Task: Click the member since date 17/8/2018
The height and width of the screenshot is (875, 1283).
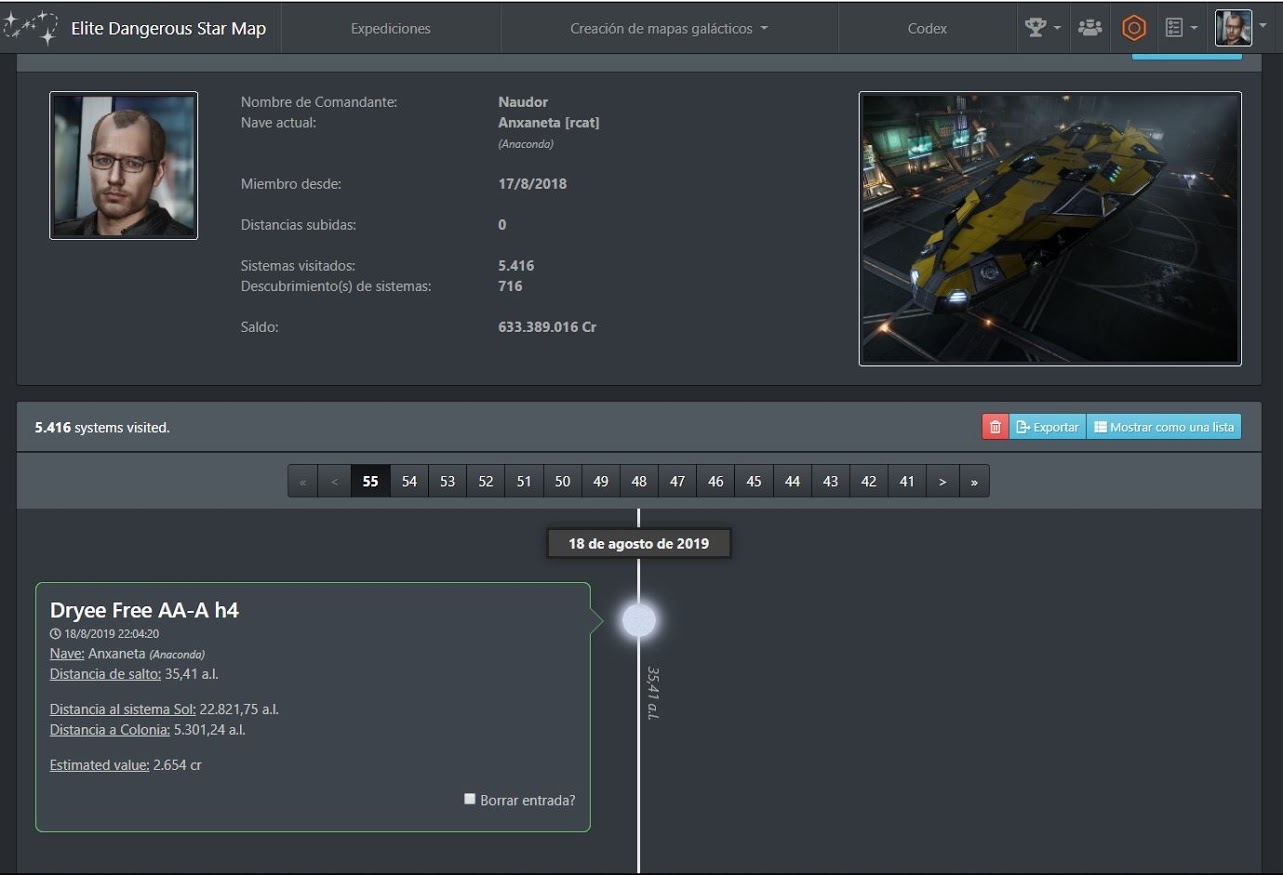Action: [532, 184]
